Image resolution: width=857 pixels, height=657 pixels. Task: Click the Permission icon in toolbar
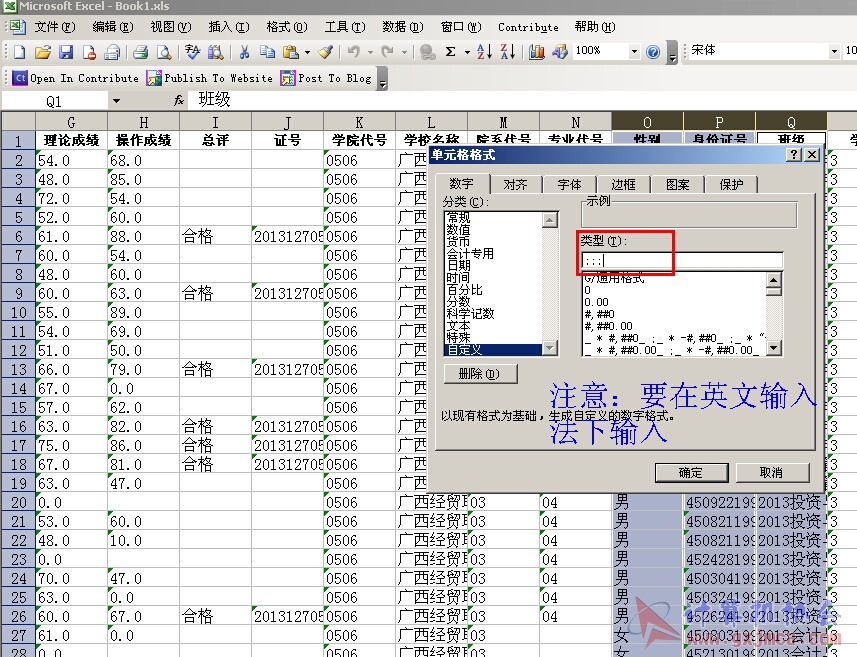point(89,52)
